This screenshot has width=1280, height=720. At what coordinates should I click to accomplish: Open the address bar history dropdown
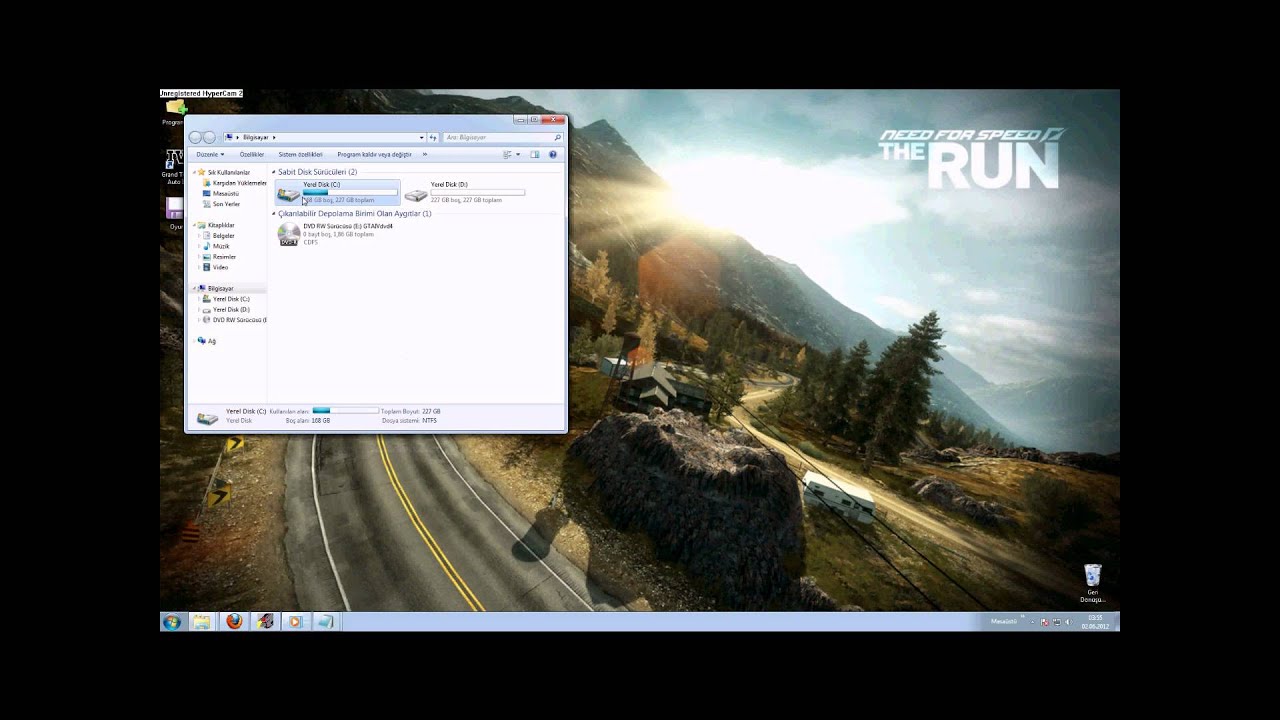click(422, 137)
